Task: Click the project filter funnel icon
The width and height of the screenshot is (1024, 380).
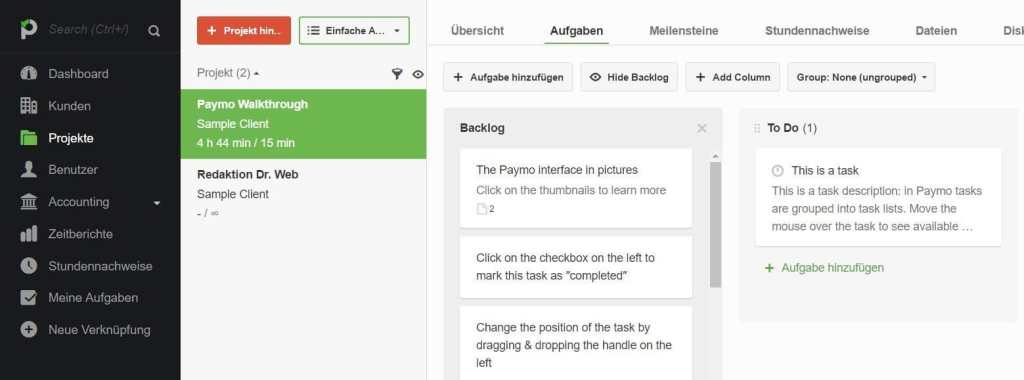Action: click(397, 74)
